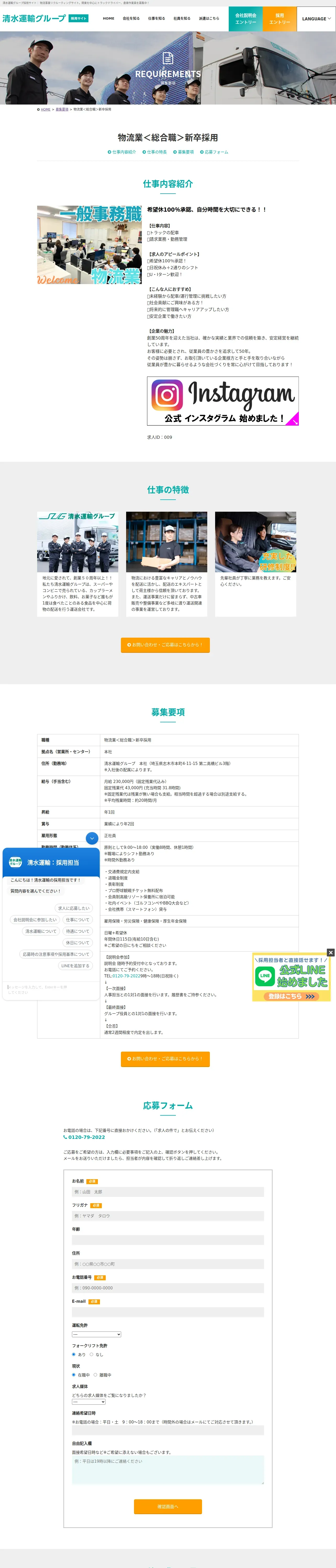Click the 清水運輸グループ team photo card
This screenshot has width=336, height=1568.
point(77,542)
